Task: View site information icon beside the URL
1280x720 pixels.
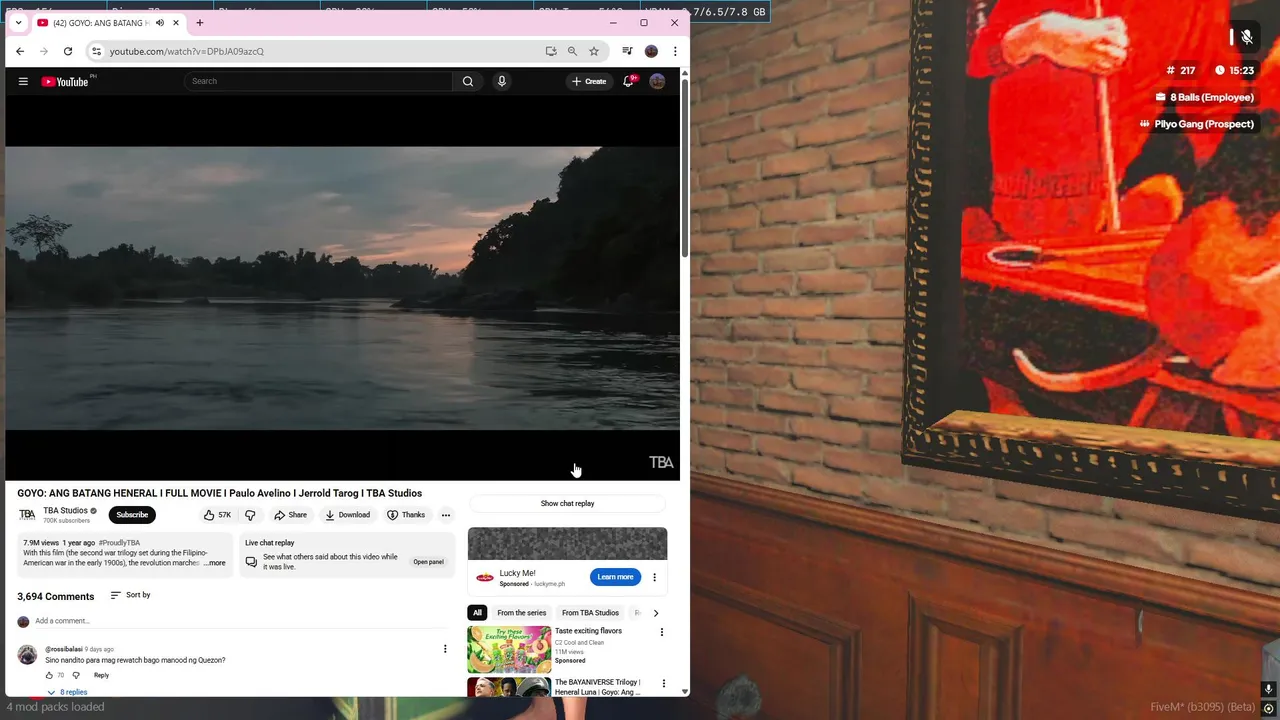Action: click(96, 51)
